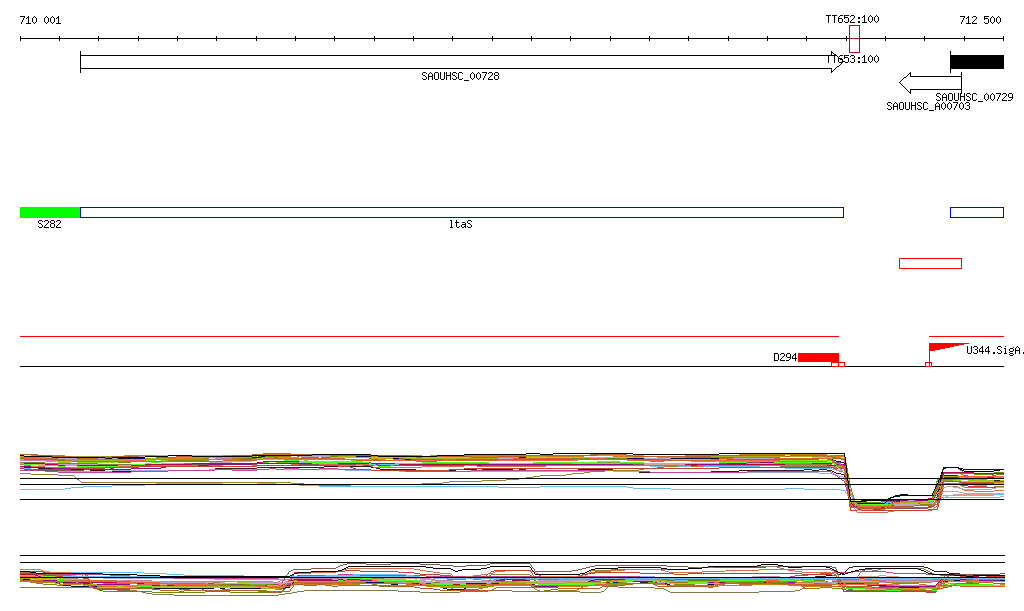This screenshot has width=1024, height=611.
Task: Click the SAOUHSC_00728 gene arrow
Action: click(460, 62)
